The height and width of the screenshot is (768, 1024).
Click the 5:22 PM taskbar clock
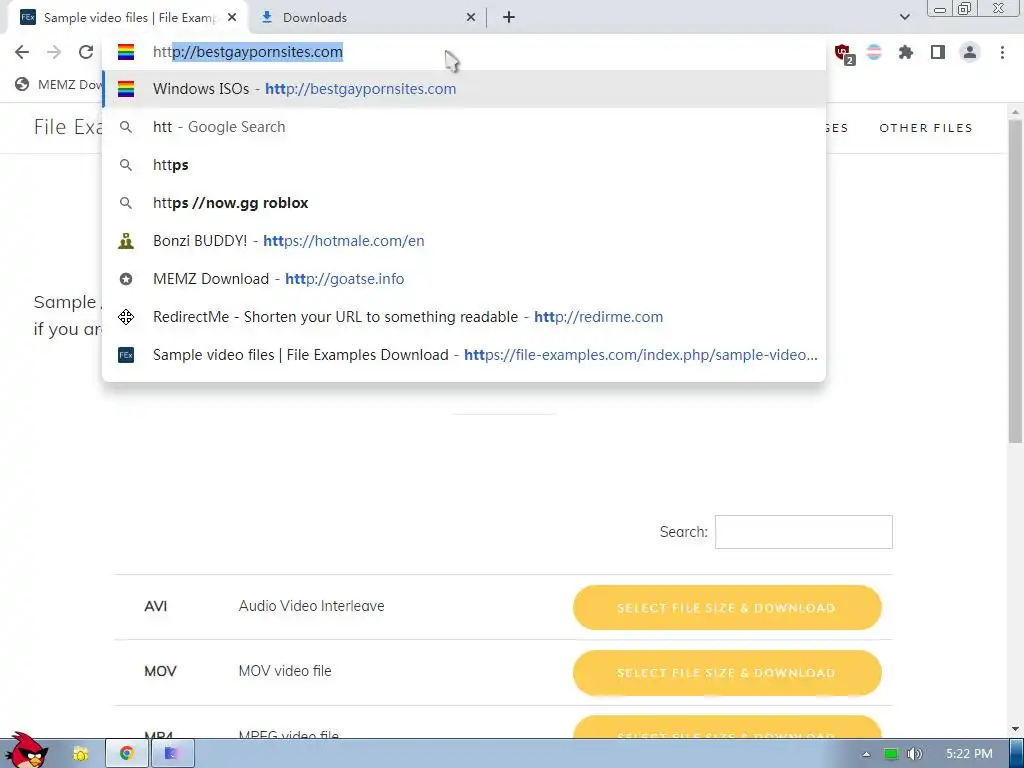coord(969,754)
